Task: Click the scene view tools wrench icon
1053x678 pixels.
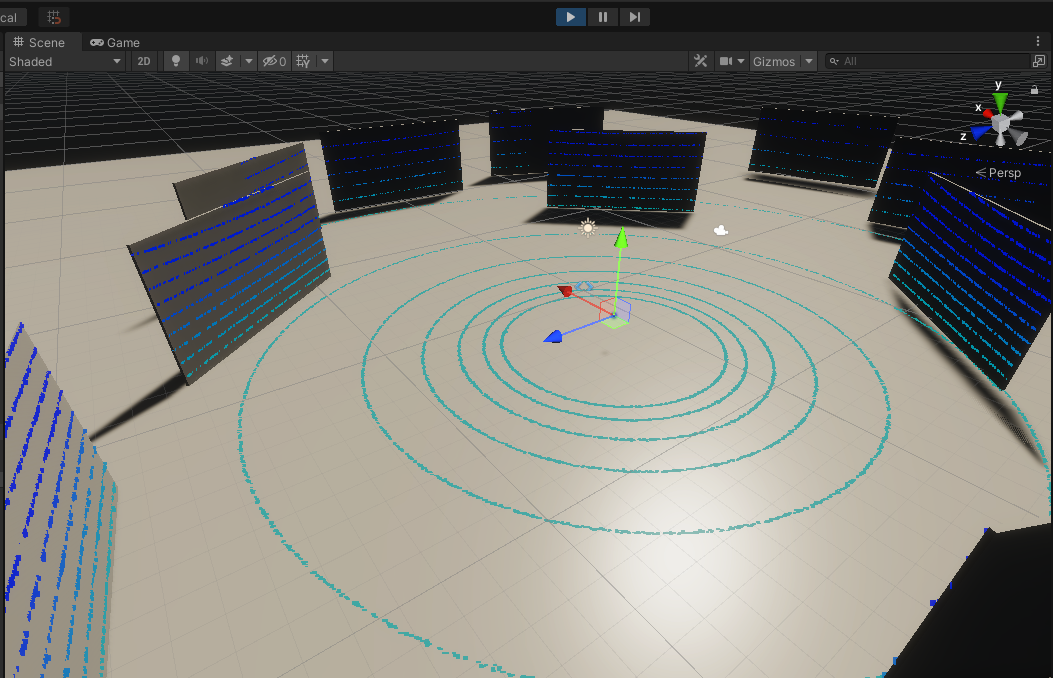Action: 700,61
